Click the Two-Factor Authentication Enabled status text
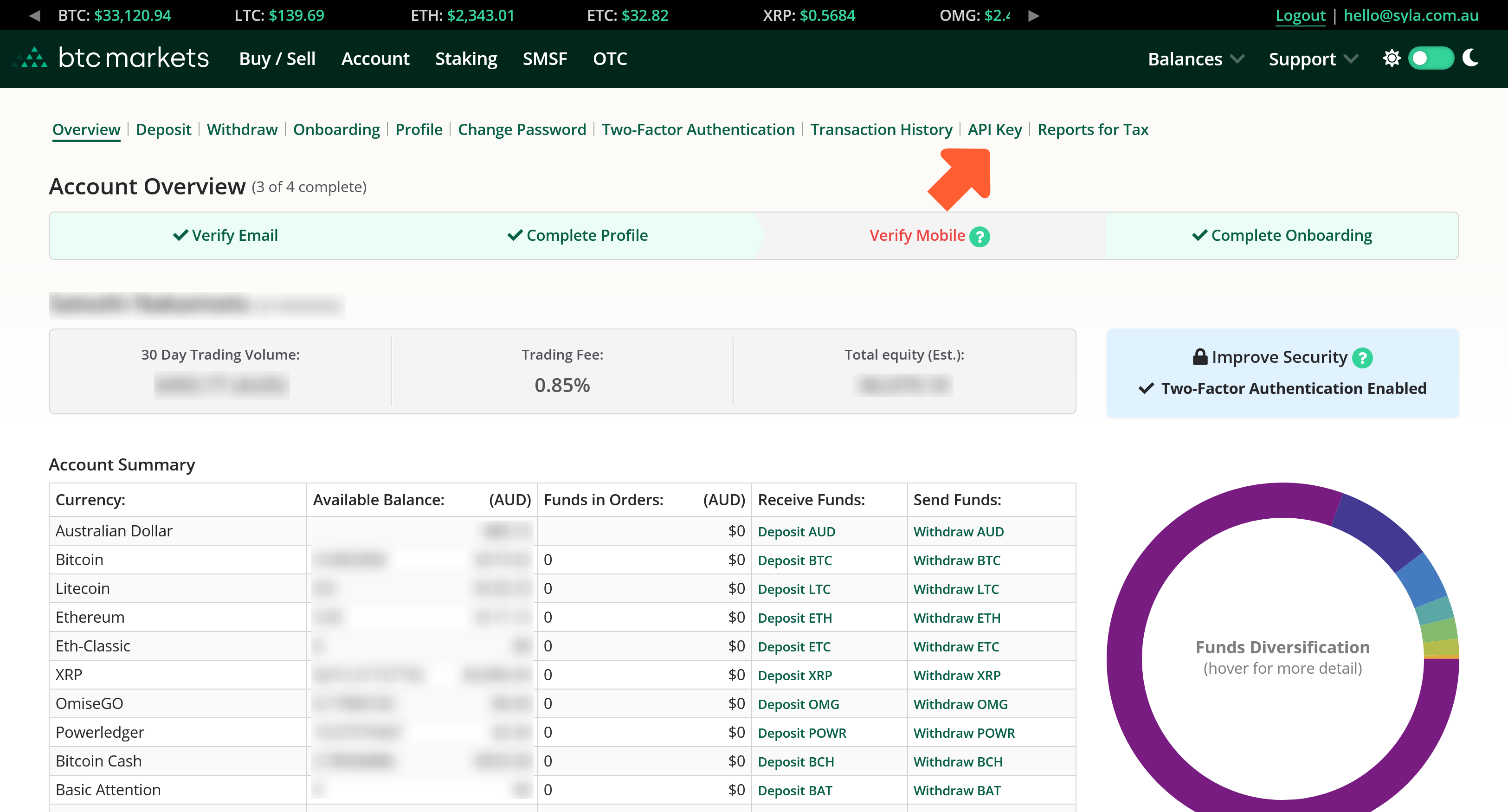The width and height of the screenshot is (1508, 812). coord(1293,388)
